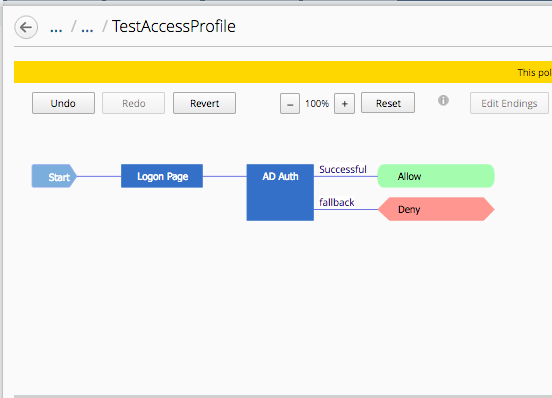Open the info icon near Edit Endings
Image resolution: width=552 pixels, height=398 pixels.
tap(443, 100)
